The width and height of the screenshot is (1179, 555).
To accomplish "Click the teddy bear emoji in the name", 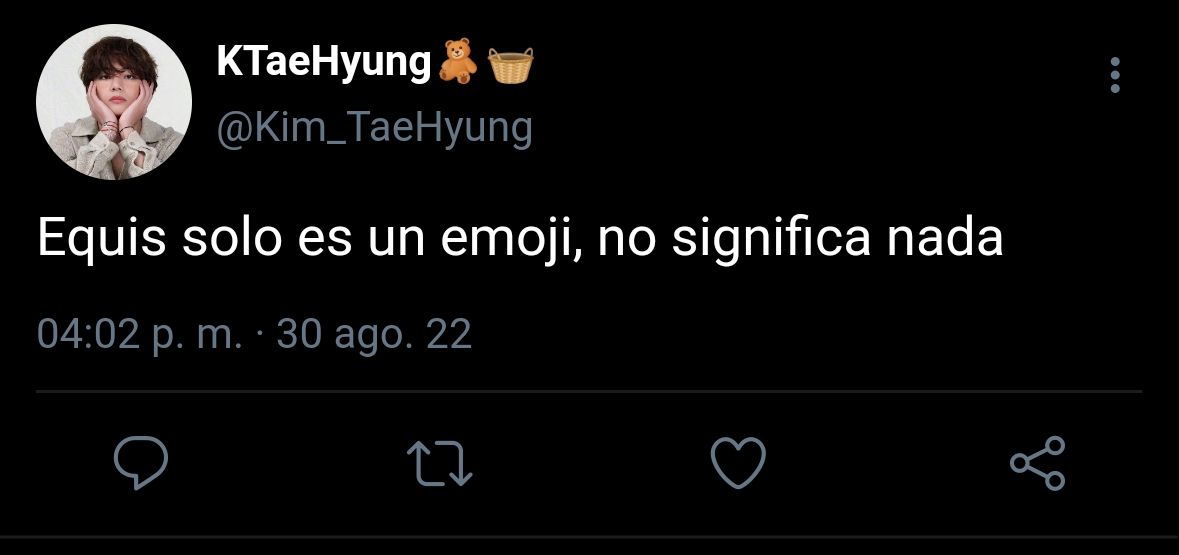I will [458, 62].
